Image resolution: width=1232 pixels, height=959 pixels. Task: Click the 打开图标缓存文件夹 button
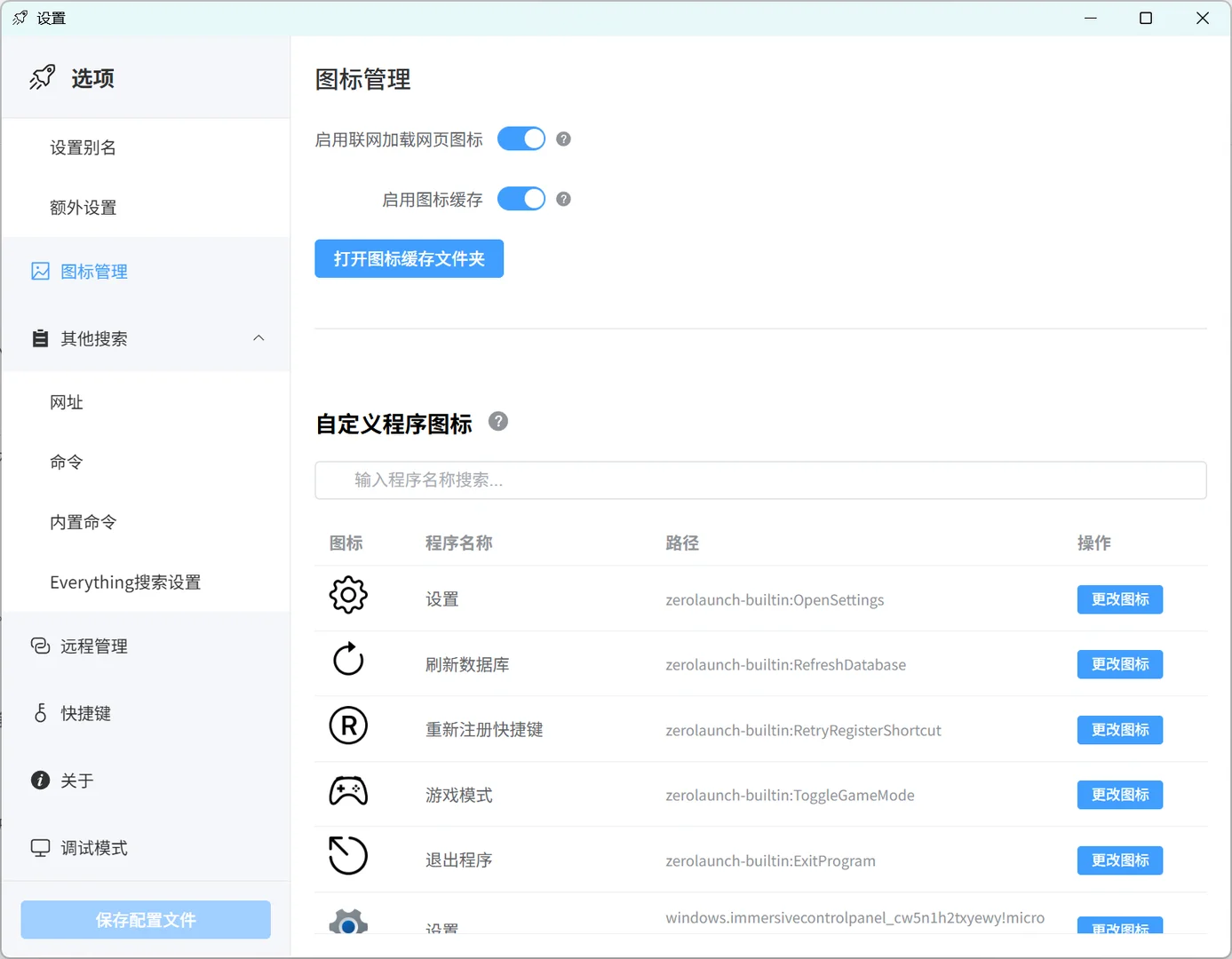click(409, 258)
